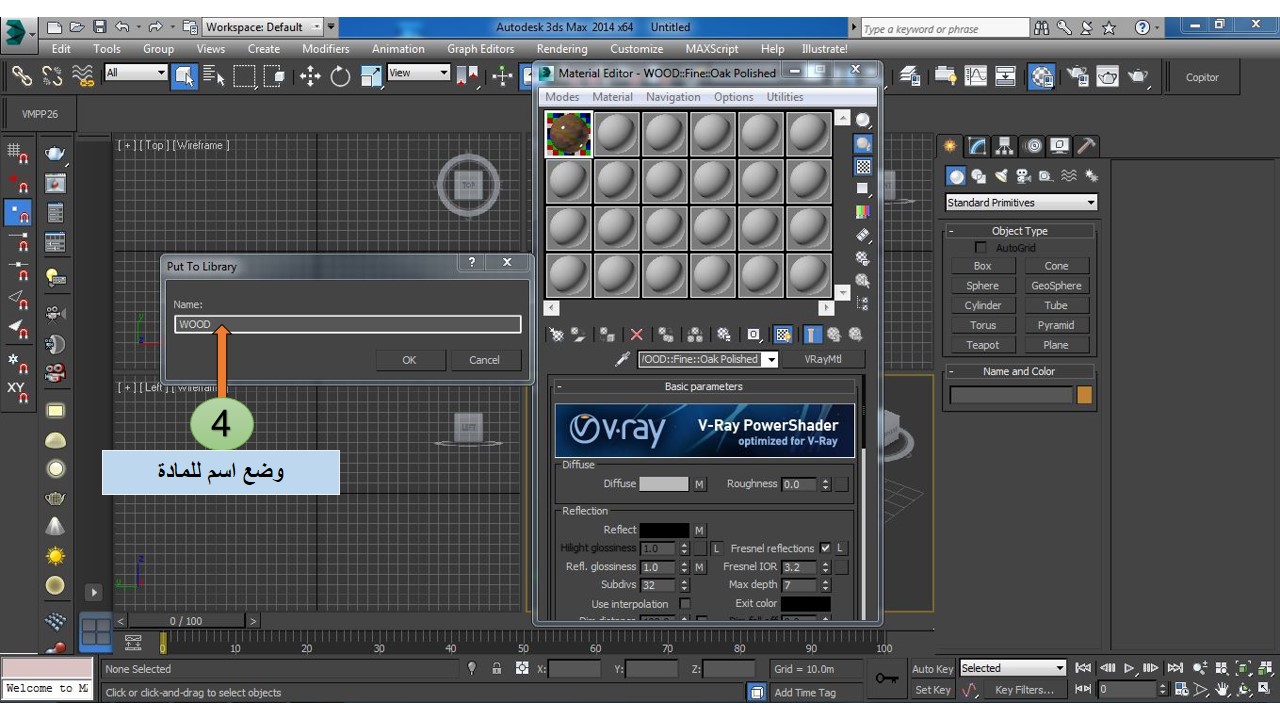This screenshot has height=720, width=1280.
Task: Click the Select and Link tool
Action: pos(21,75)
